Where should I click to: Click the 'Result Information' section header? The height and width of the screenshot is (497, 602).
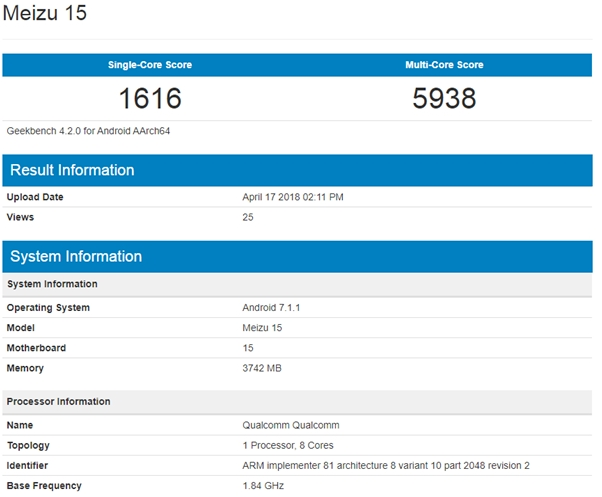click(x=298, y=170)
